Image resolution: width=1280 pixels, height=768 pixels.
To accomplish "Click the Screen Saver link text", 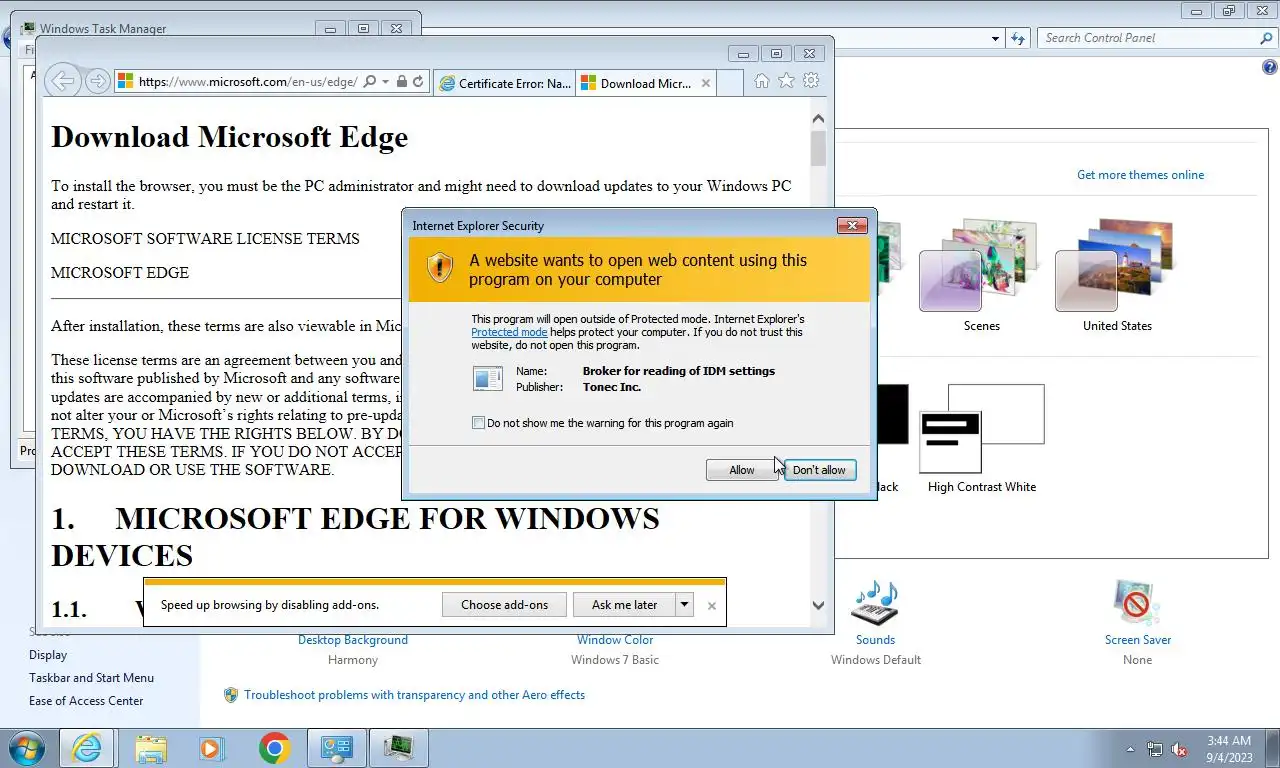I will [x=1138, y=640].
